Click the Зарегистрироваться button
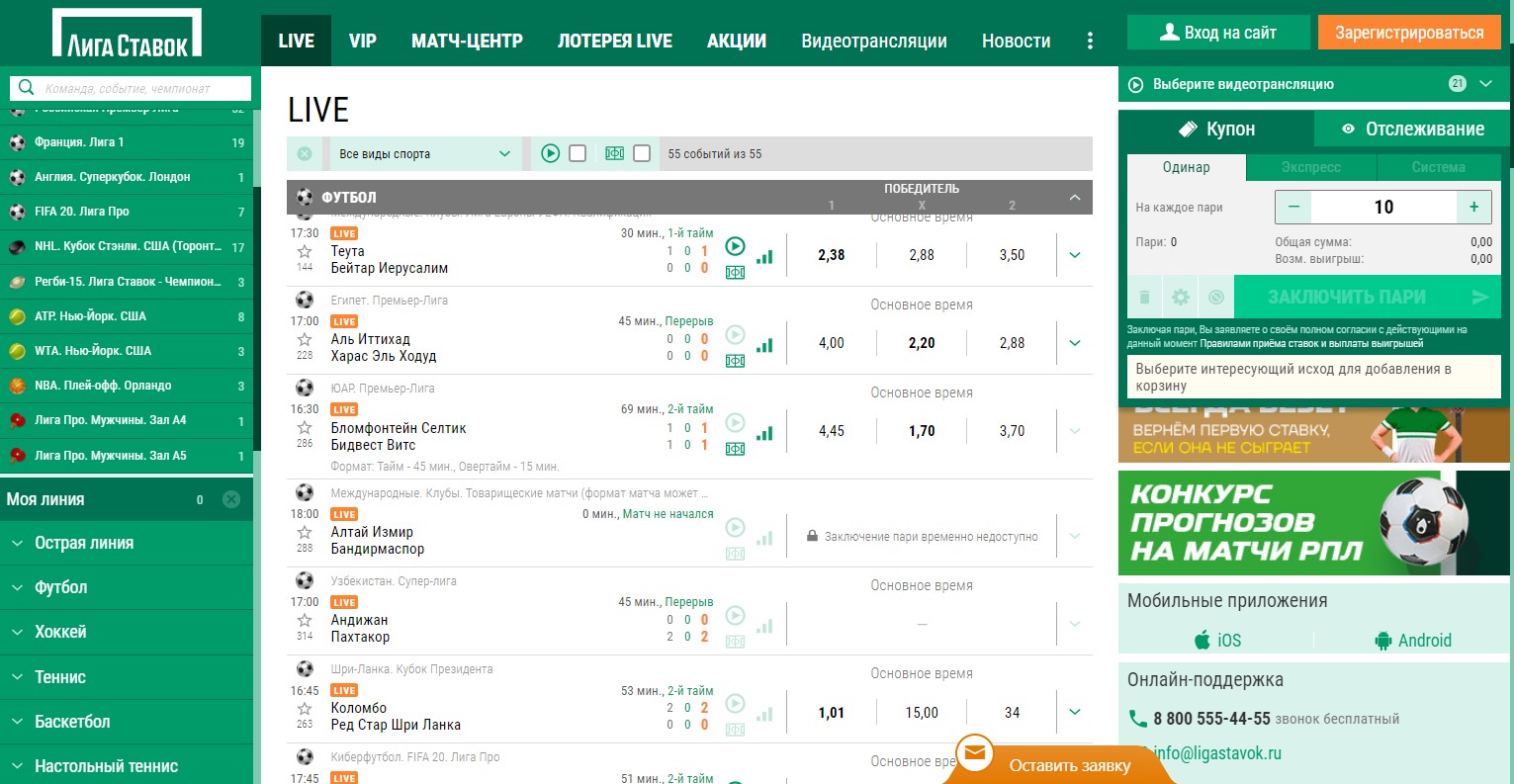The height and width of the screenshot is (784, 1514). pyautogui.click(x=1409, y=33)
